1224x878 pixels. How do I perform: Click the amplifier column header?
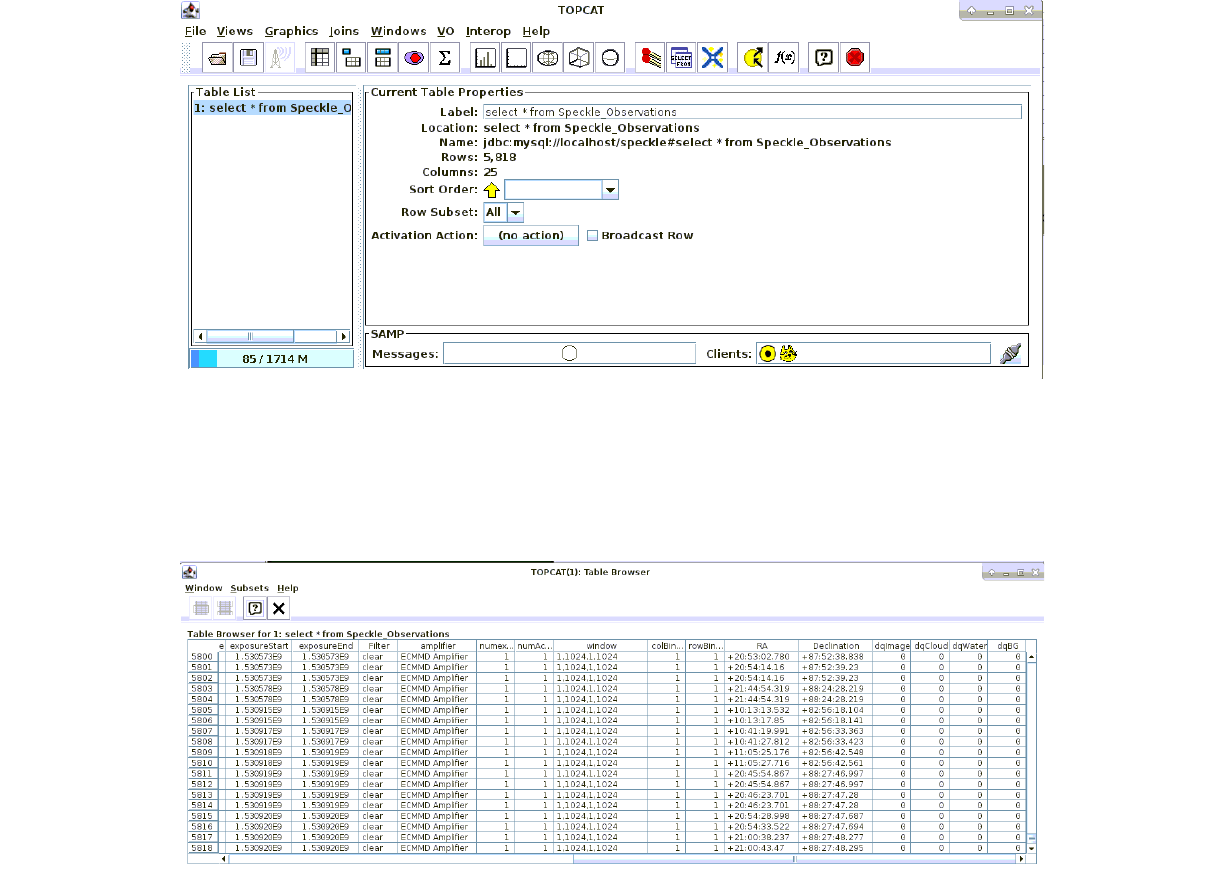[437, 646]
